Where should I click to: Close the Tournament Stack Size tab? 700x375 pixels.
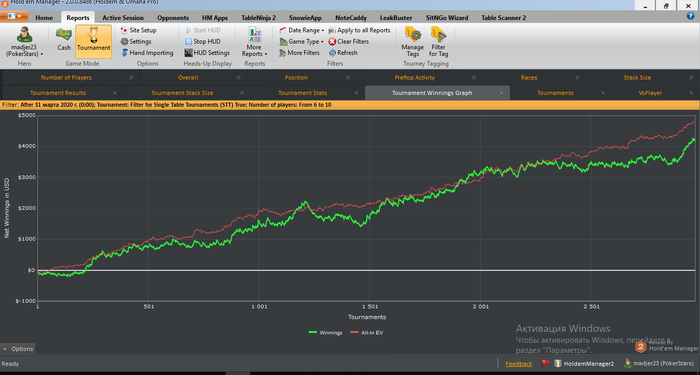242,93
